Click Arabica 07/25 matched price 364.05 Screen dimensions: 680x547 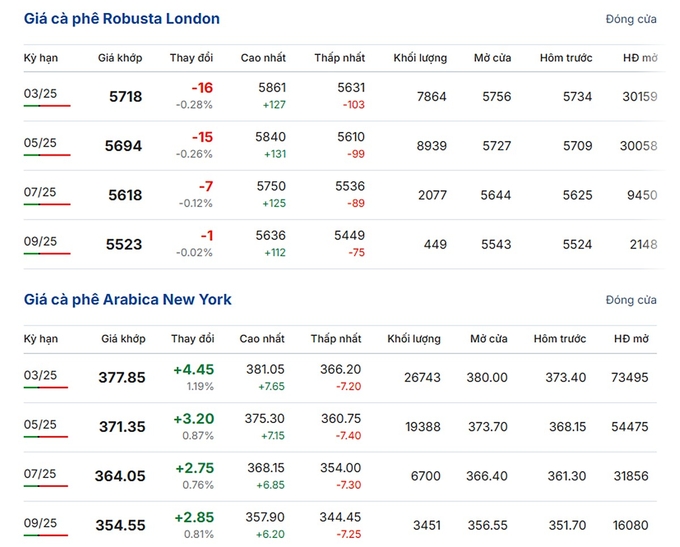tap(120, 476)
